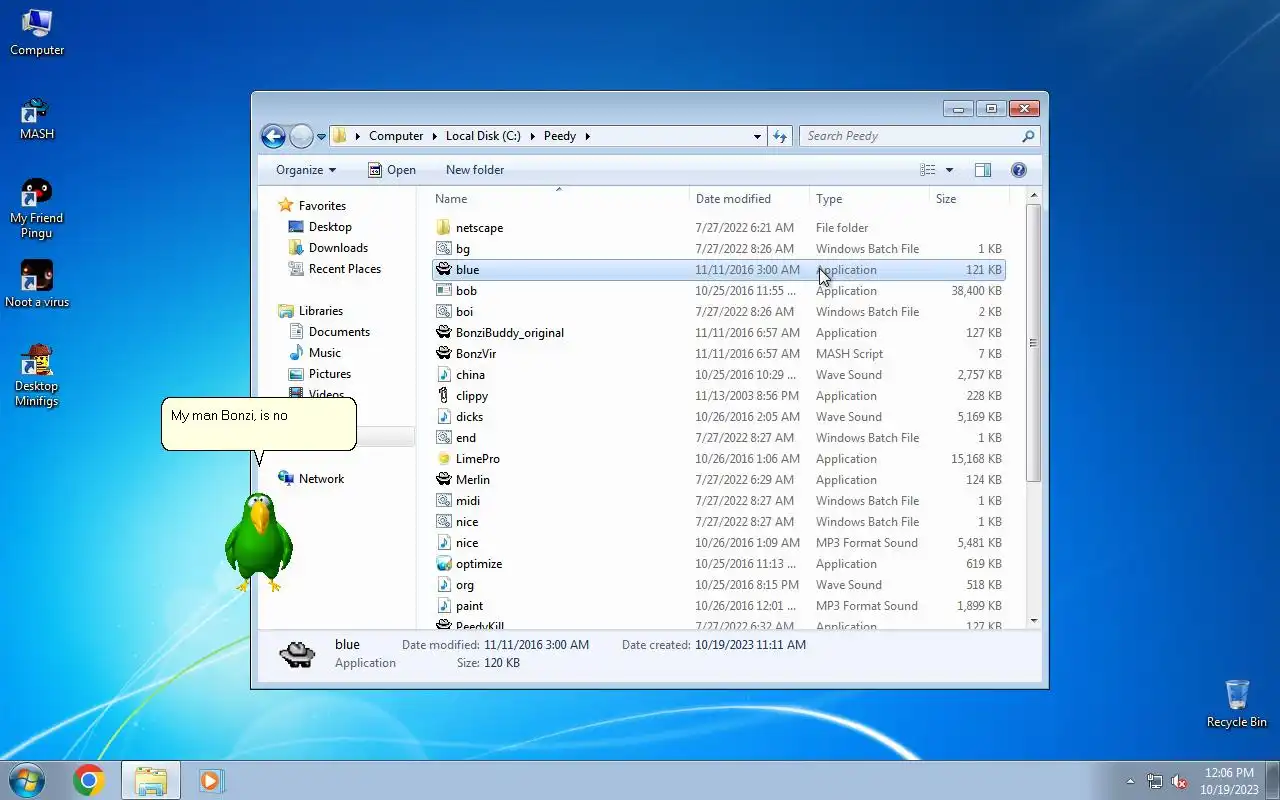This screenshot has width=1280, height=800.
Task: Sort by Name column header
Action: pyautogui.click(x=559, y=199)
